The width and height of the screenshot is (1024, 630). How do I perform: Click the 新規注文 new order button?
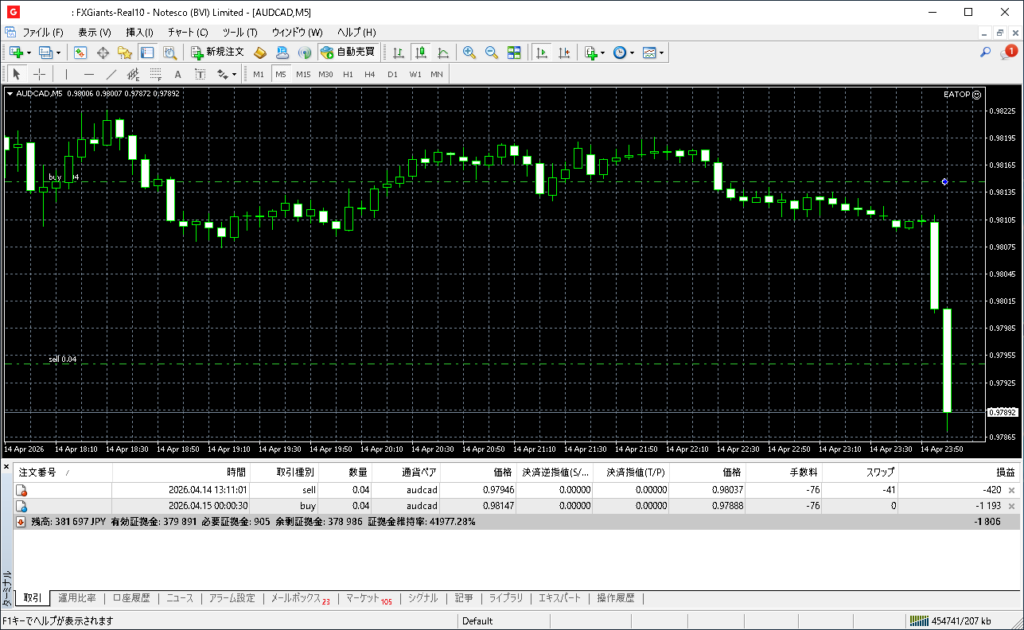point(216,52)
